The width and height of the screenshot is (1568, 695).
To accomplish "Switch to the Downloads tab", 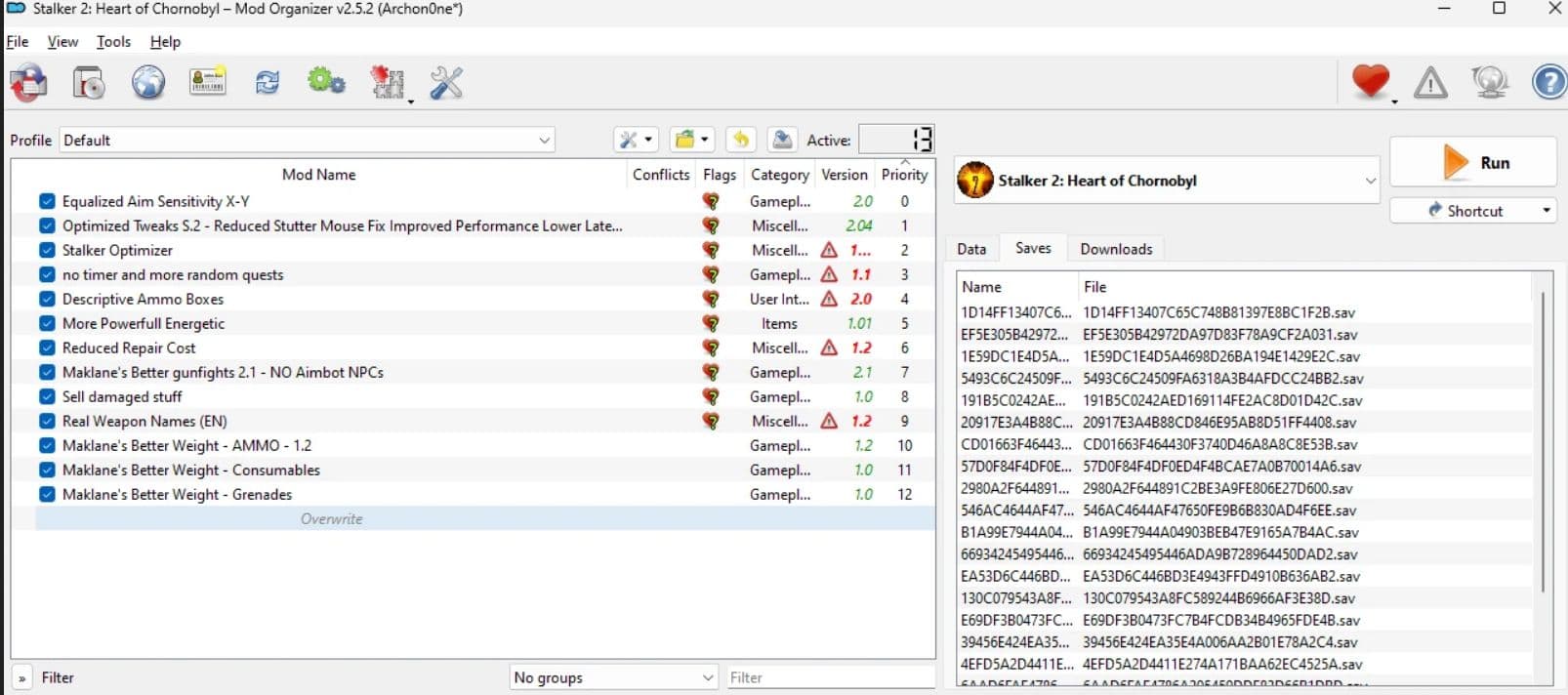I will (1116, 249).
